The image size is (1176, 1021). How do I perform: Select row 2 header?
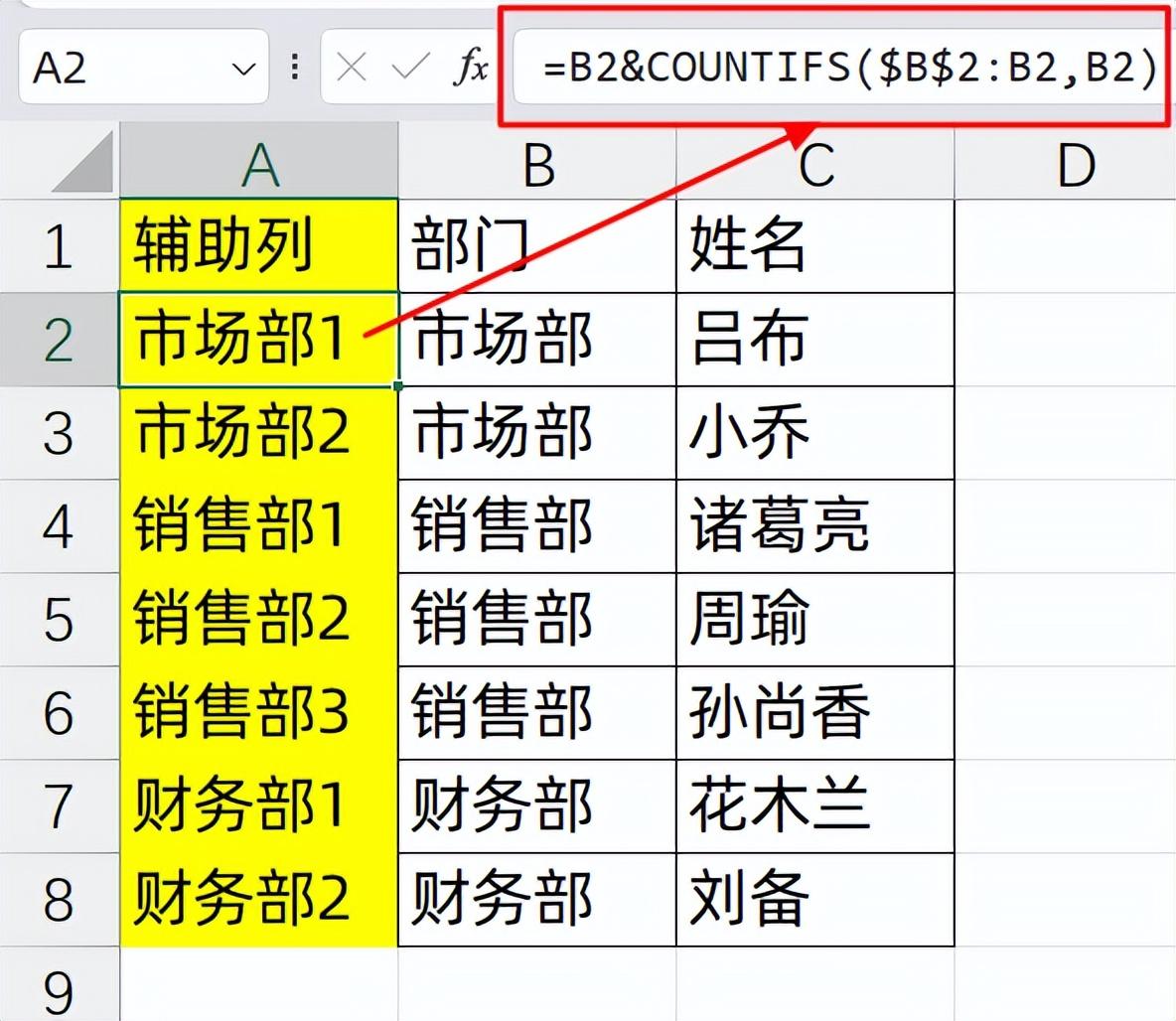pyautogui.click(x=60, y=340)
